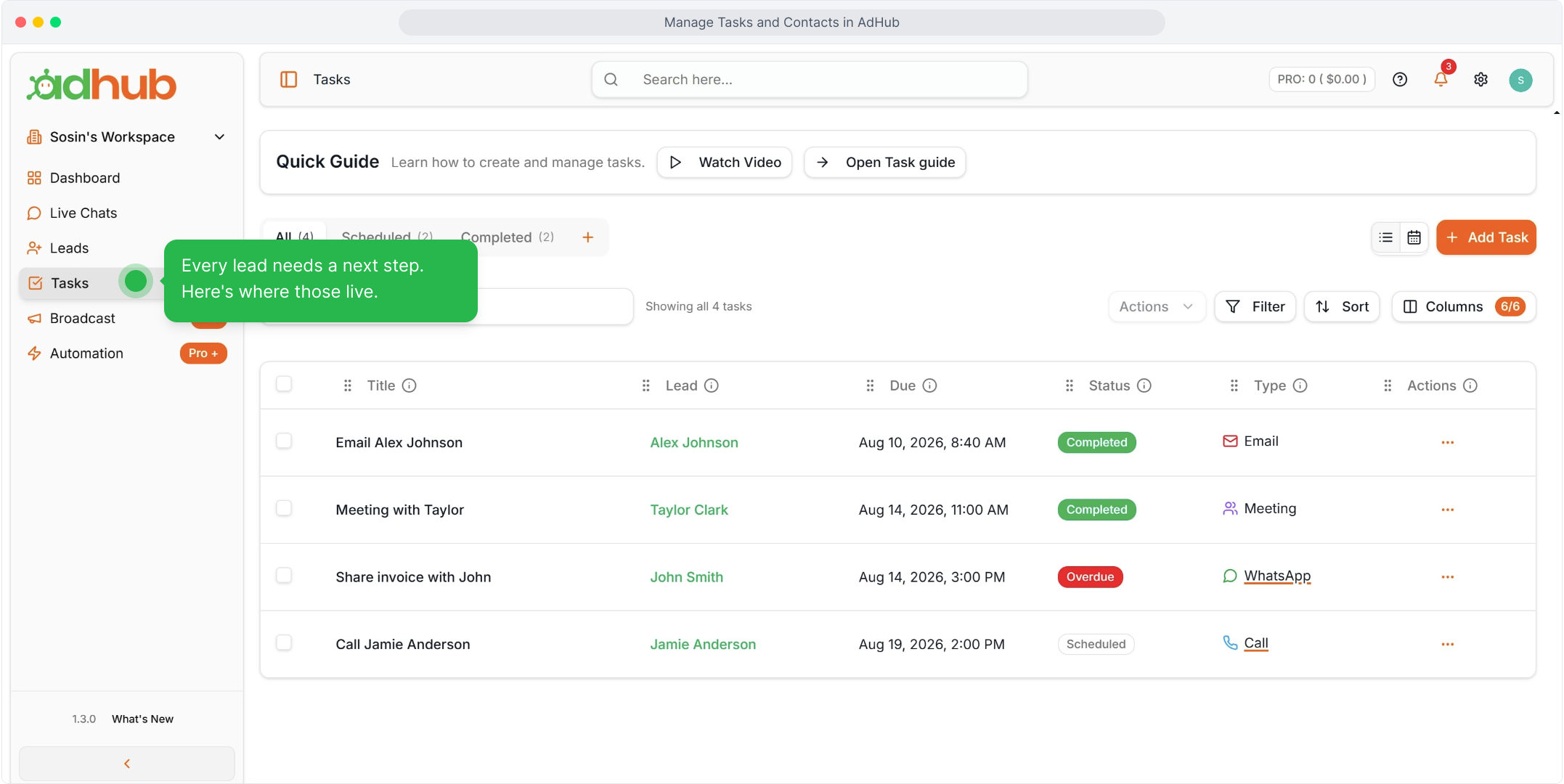Click Open Task guide button
The image size is (1564, 784).
[x=885, y=163]
